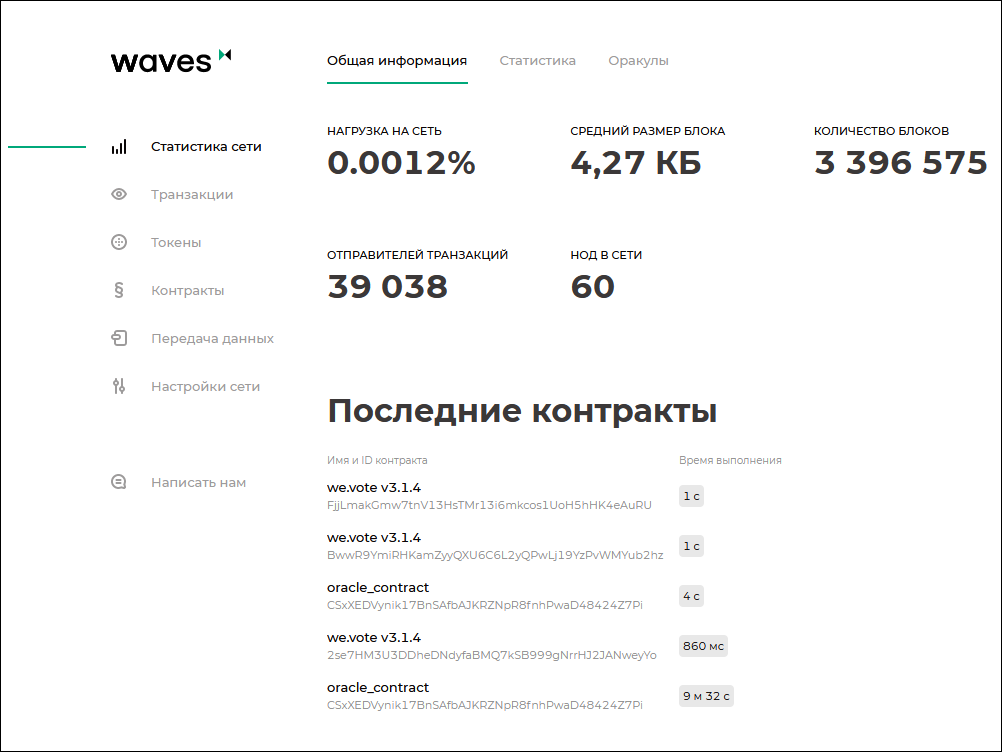Screen dimensions: 1002x752
Task: Open the Контракты section
Action: (188, 290)
